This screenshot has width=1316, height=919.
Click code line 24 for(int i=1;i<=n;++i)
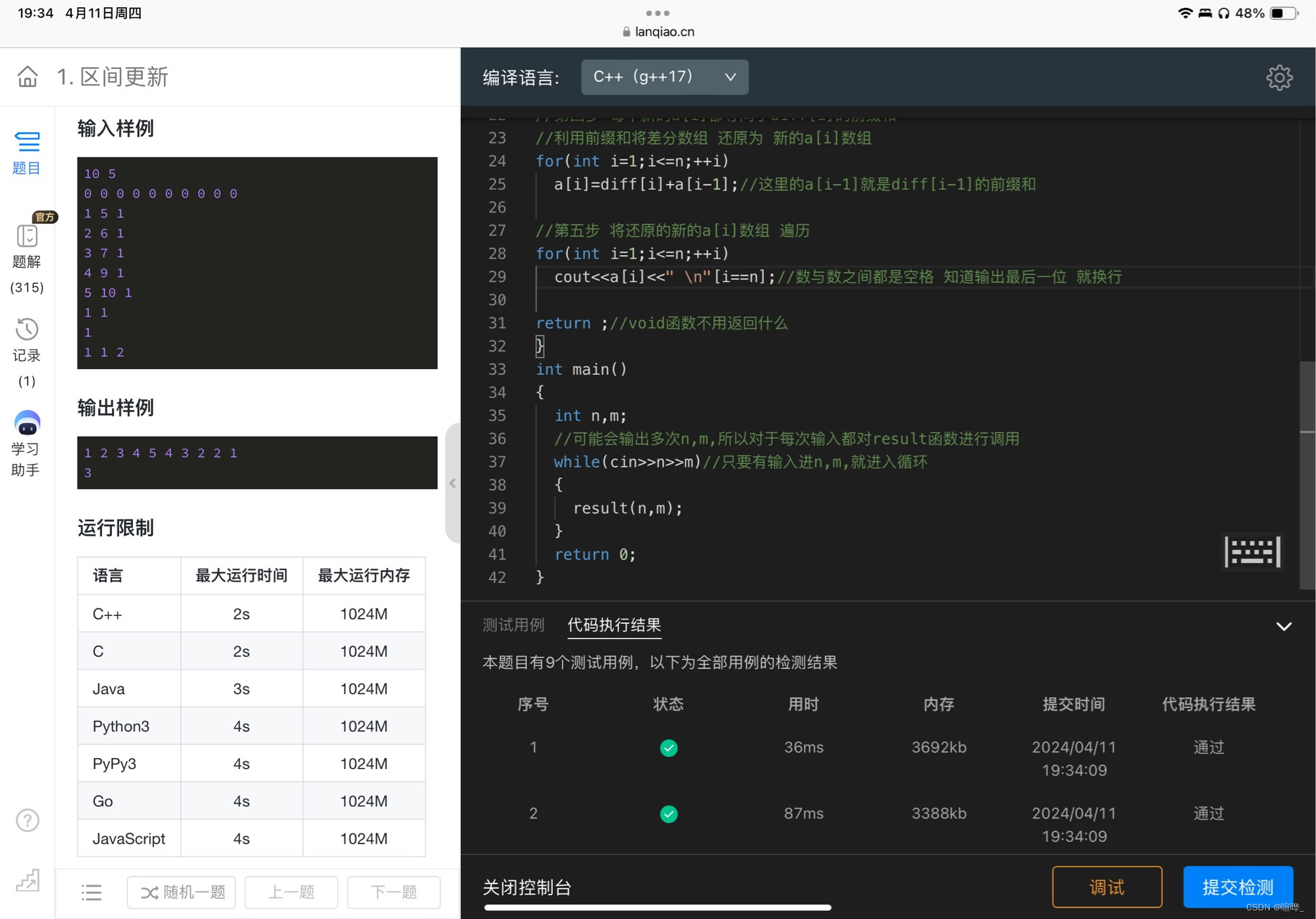click(x=632, y=161)
